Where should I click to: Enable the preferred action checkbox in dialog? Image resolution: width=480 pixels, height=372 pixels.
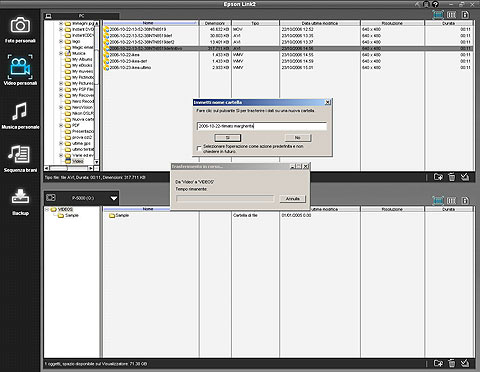199,148
